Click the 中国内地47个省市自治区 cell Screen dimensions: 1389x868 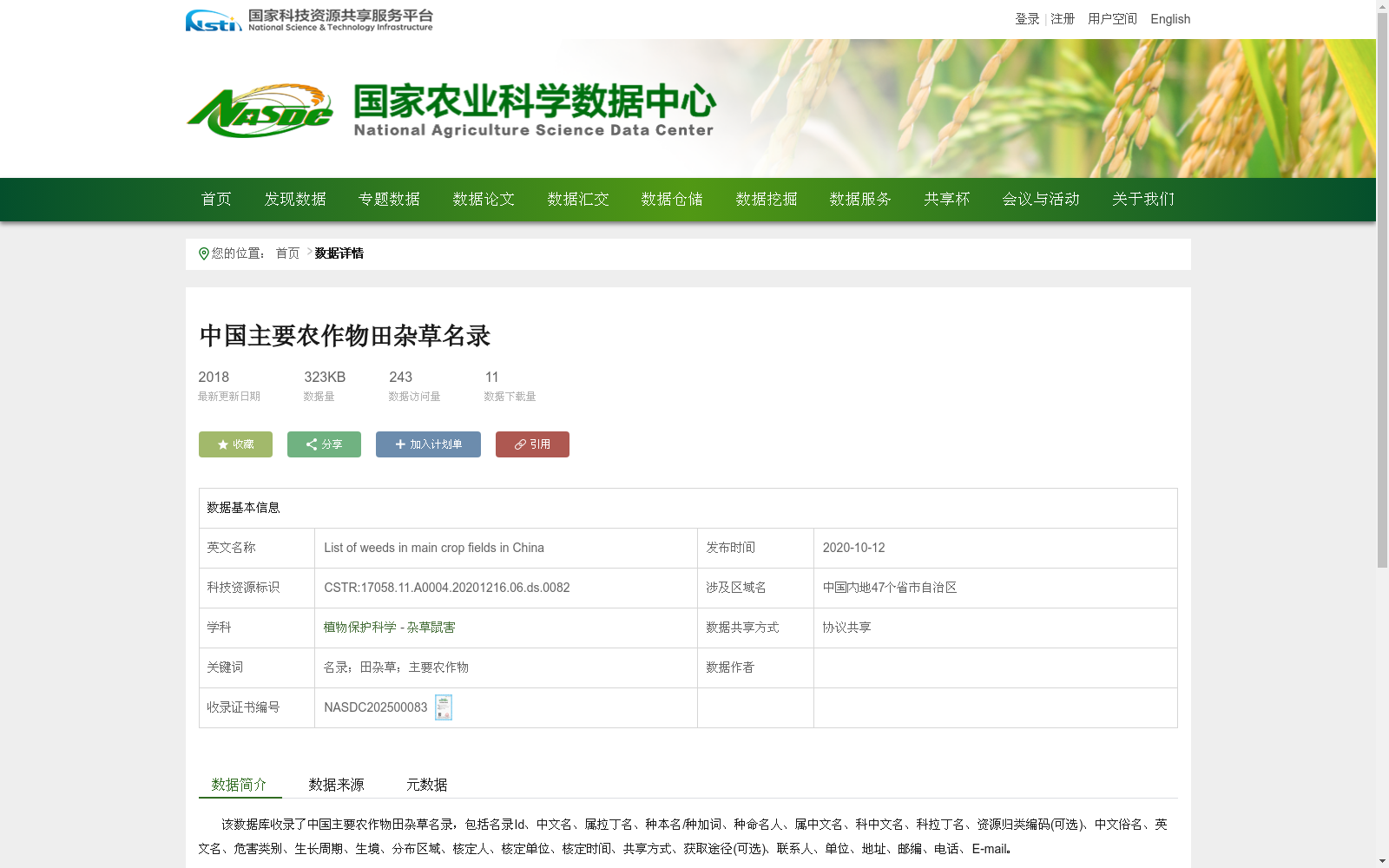point(890,588)
